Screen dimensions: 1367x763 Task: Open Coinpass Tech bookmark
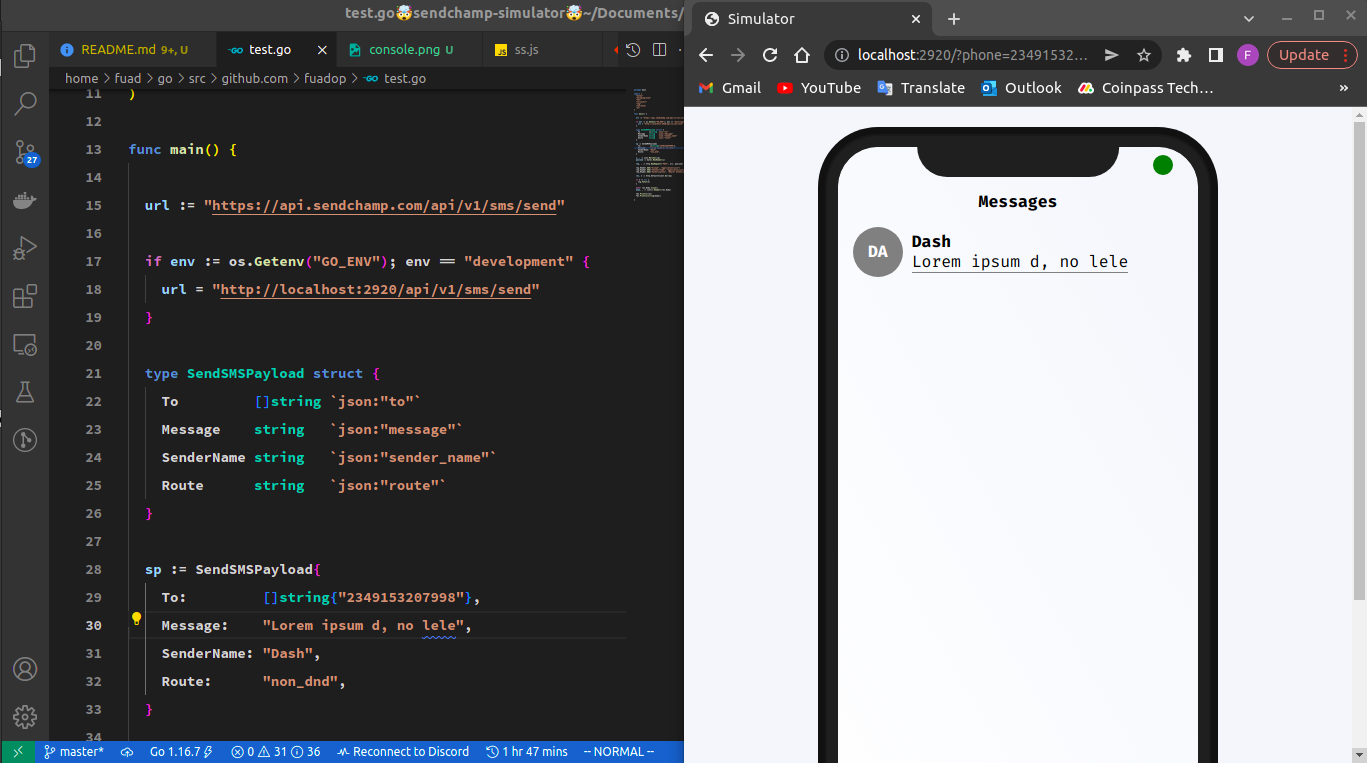(x=1146, y=88)
